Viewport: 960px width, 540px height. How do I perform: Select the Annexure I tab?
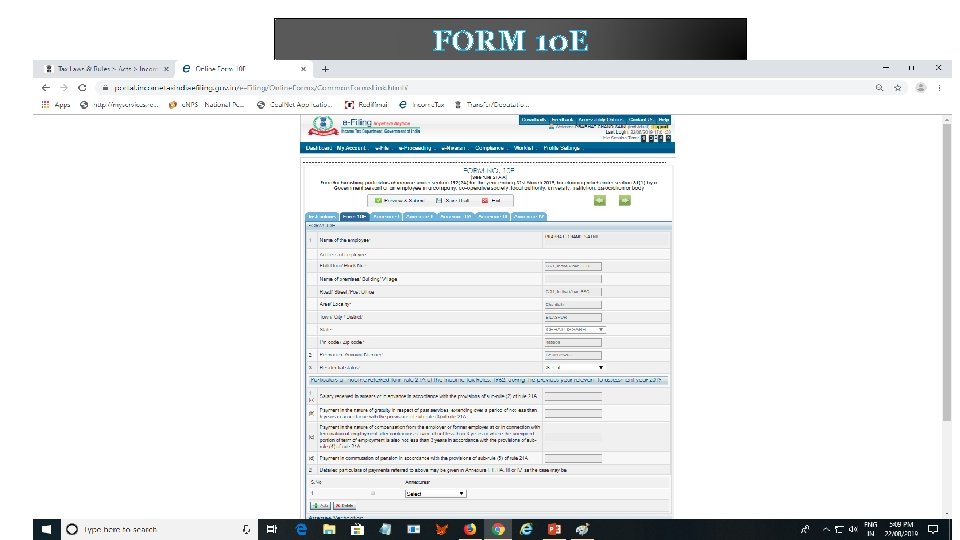pyautogui.click(x=386, y=217)
